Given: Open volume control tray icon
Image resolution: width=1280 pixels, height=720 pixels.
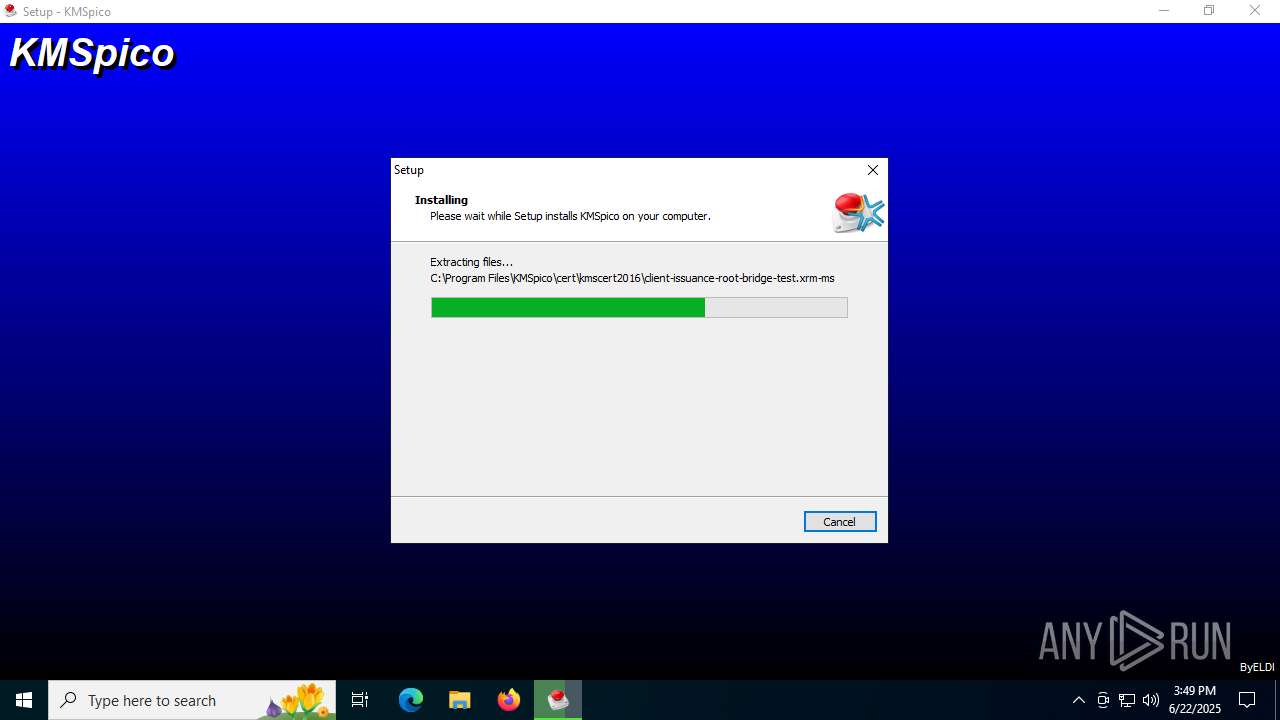Looking at the screenshot, I should point(1151,700).
